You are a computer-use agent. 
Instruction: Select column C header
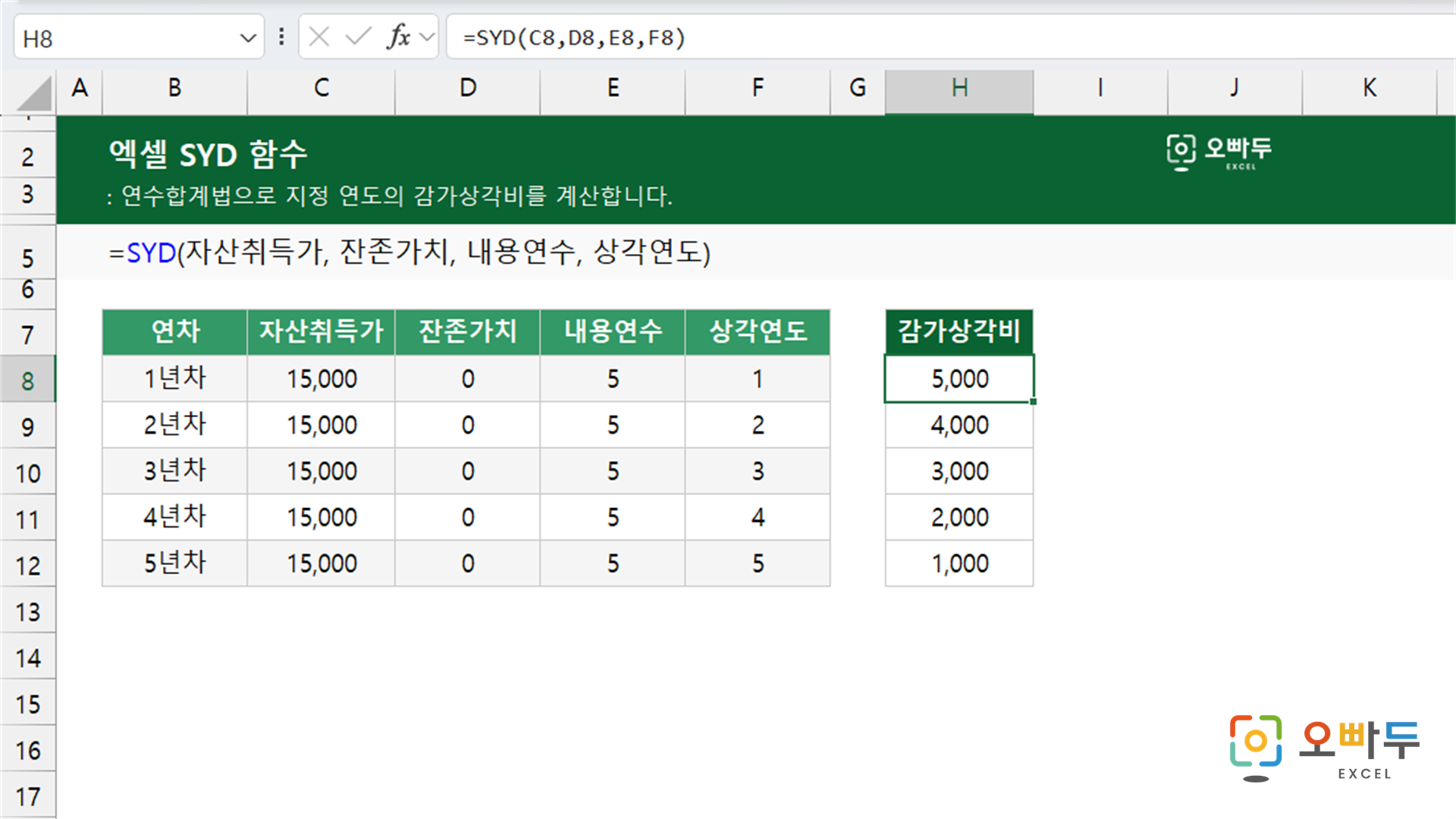[321, 88]
